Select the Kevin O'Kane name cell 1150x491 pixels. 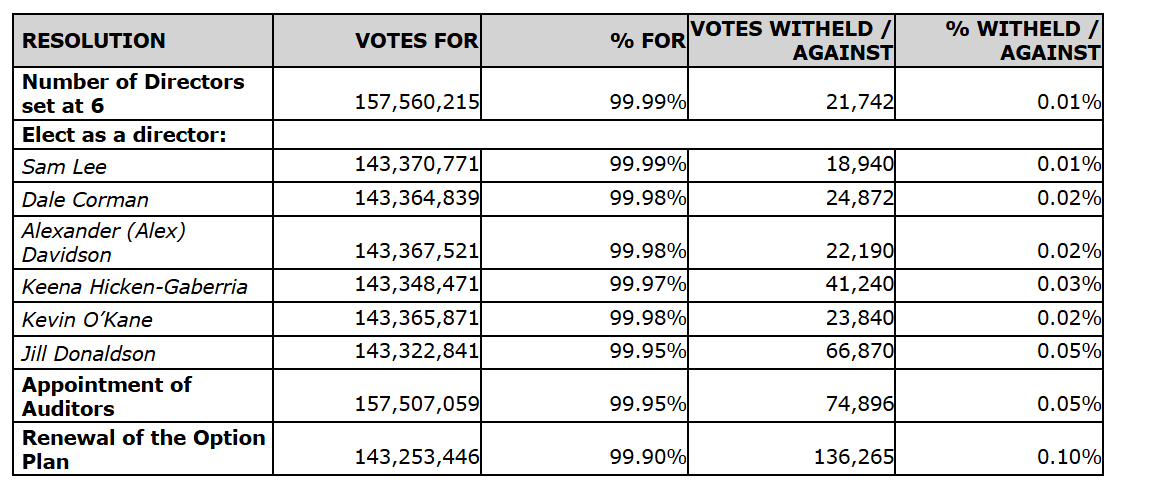87,320
